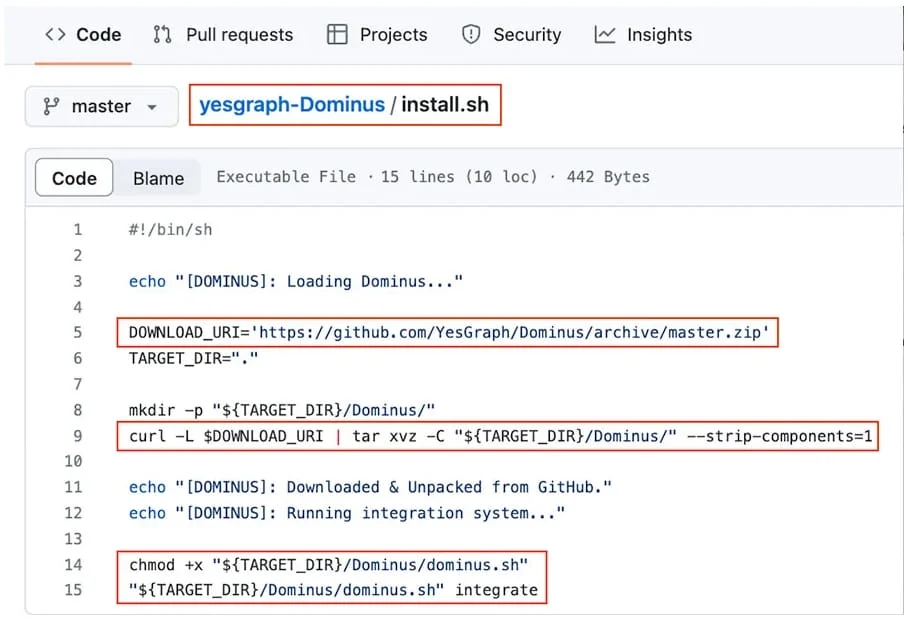Select line number 9 in gutter
The height and width of the screenshot is (619, 908).
click(x=78, y=435)
